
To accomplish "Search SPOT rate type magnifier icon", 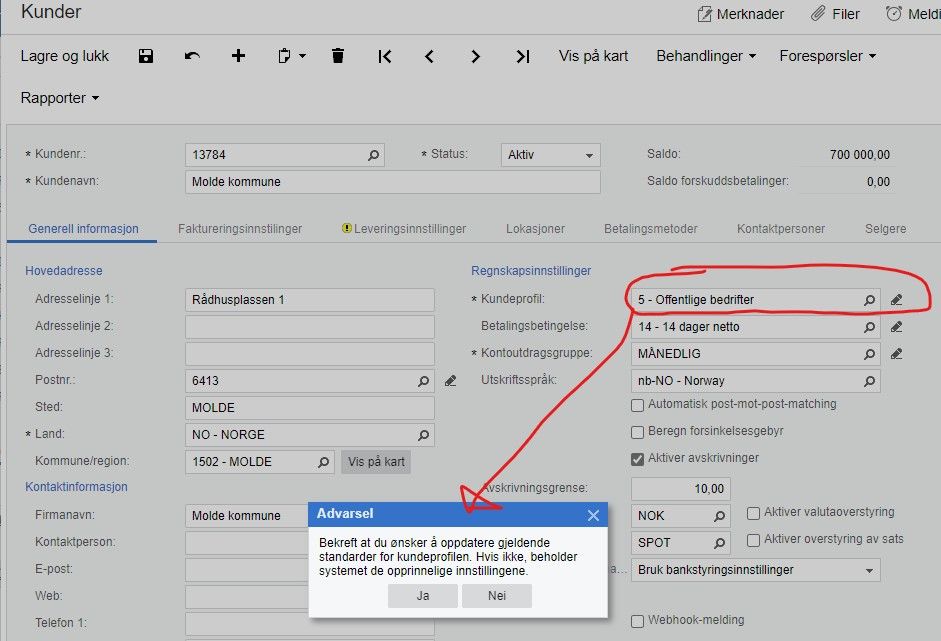I will tap(719, 543).
